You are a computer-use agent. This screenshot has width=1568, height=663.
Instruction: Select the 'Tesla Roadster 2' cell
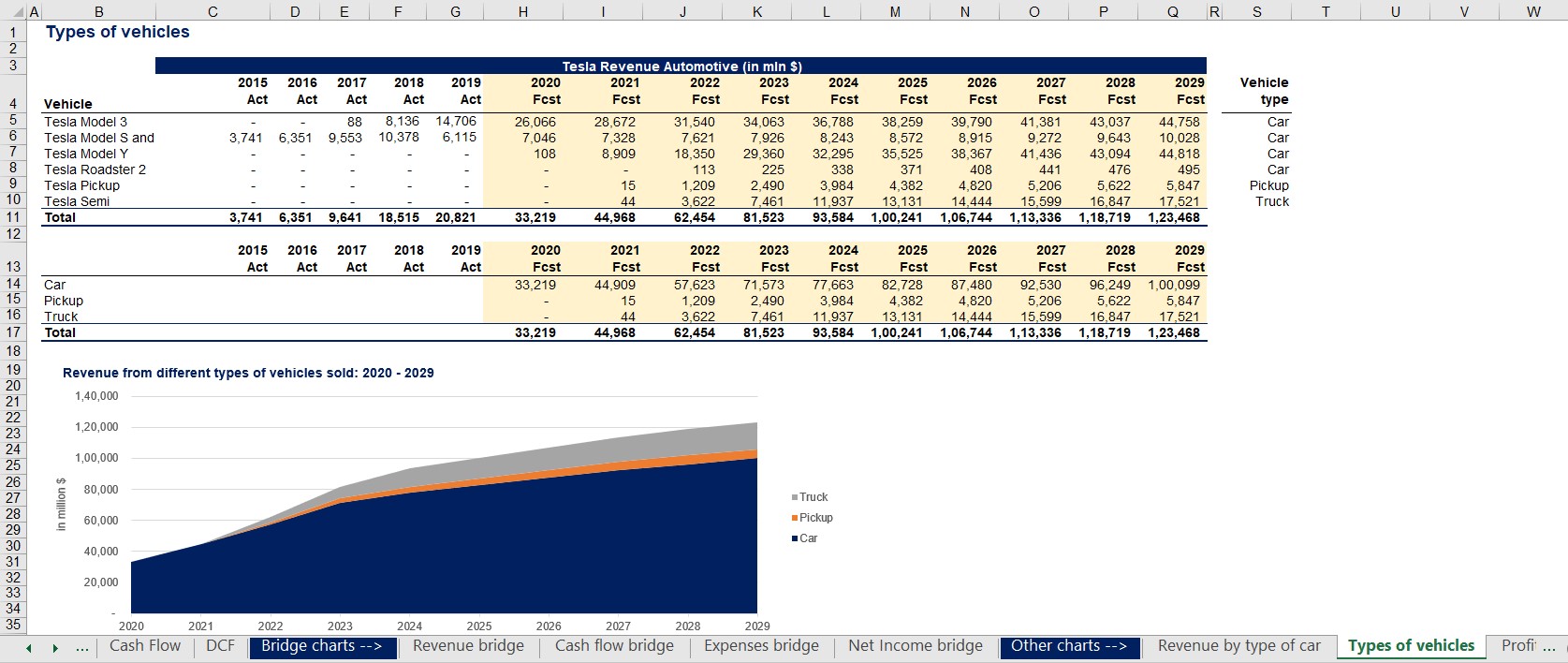95,169
